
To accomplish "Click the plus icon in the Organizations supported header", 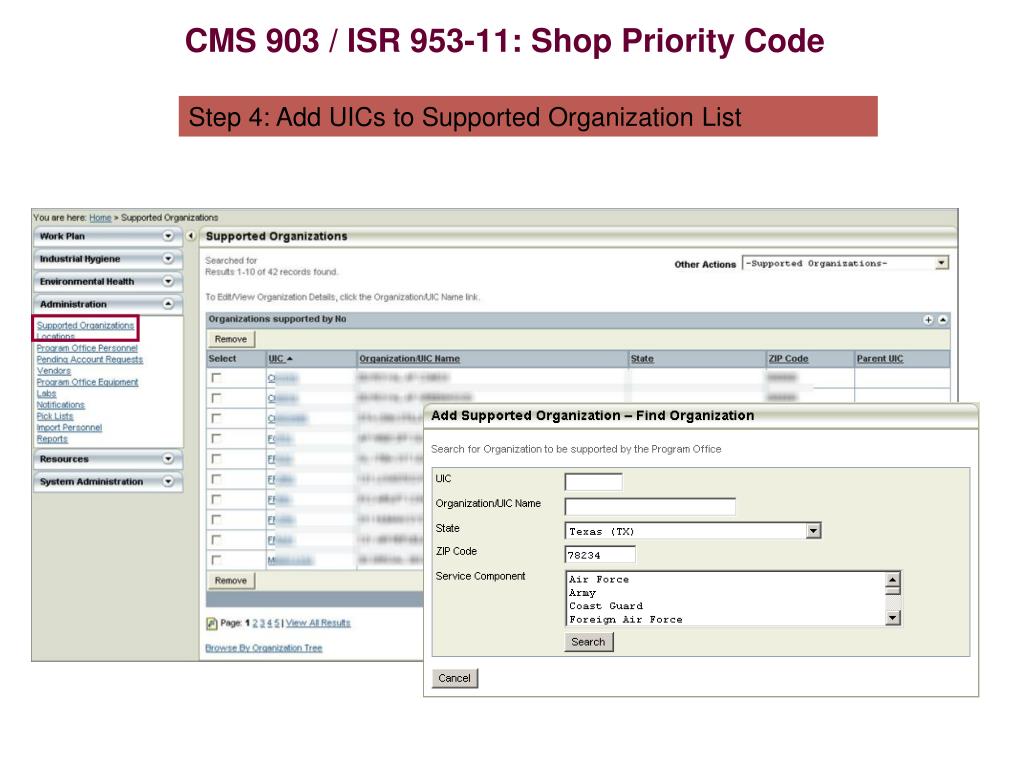I will (928, 320).
